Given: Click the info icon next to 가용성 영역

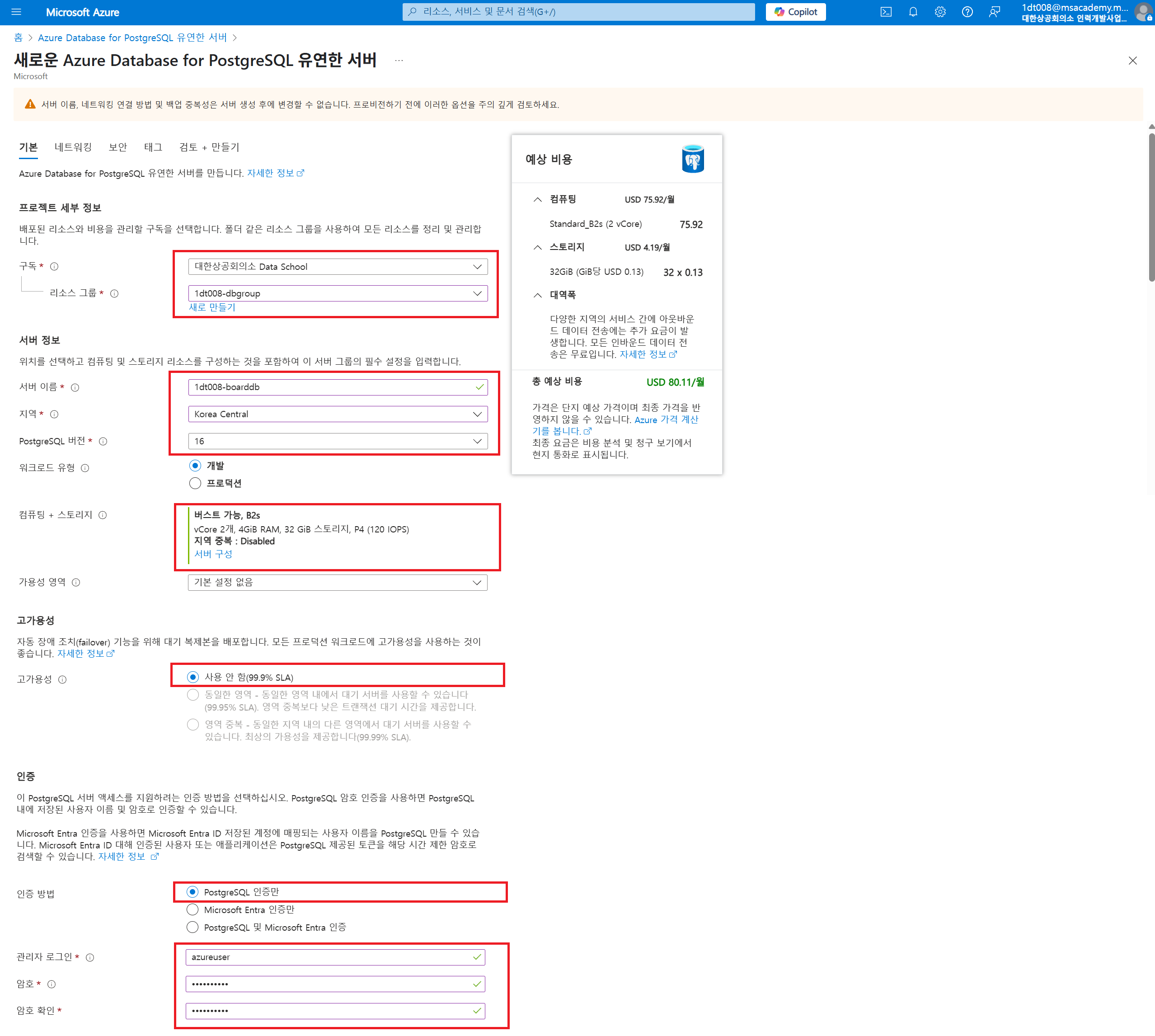Looking at the screenshot, I should (75, 582).
